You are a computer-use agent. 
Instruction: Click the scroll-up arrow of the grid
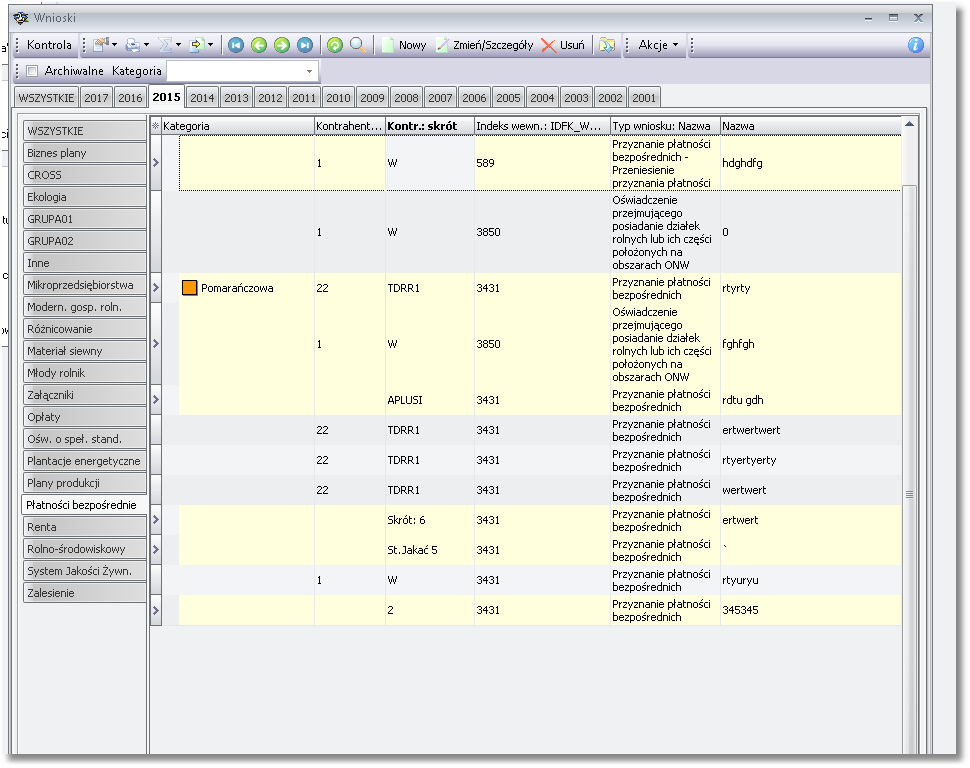909,125
